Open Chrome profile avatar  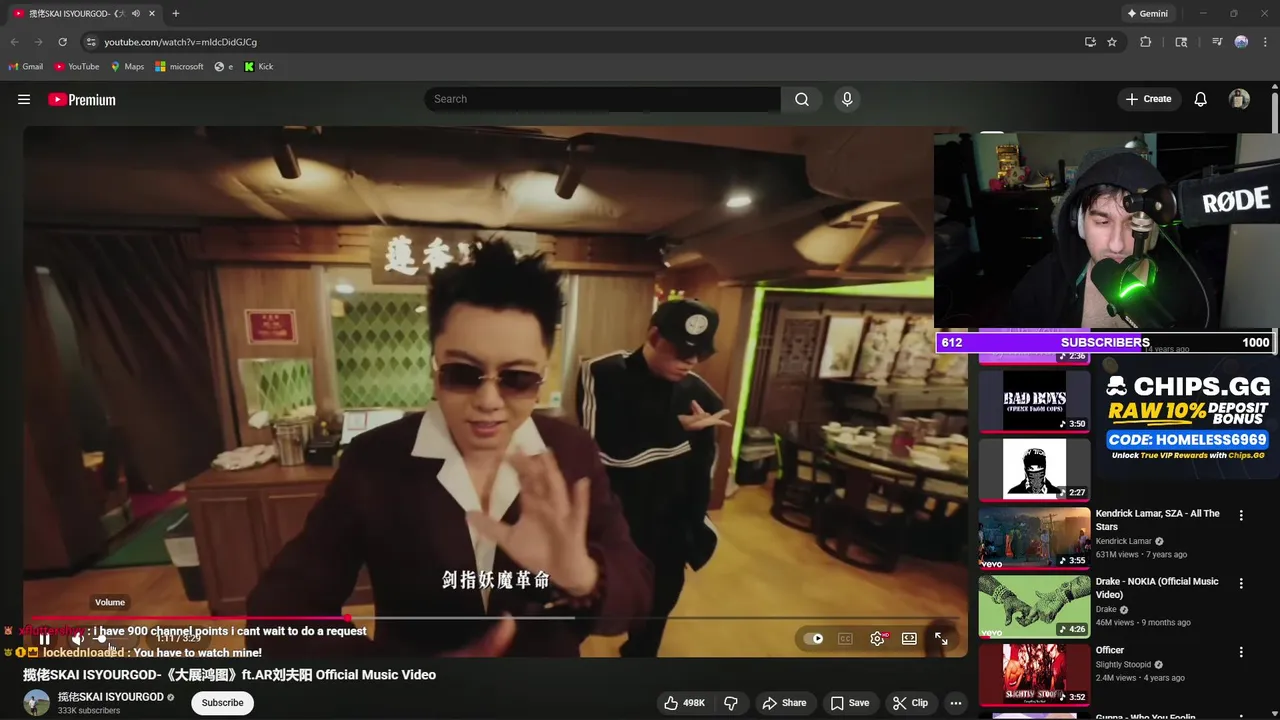coord(1241,42)
